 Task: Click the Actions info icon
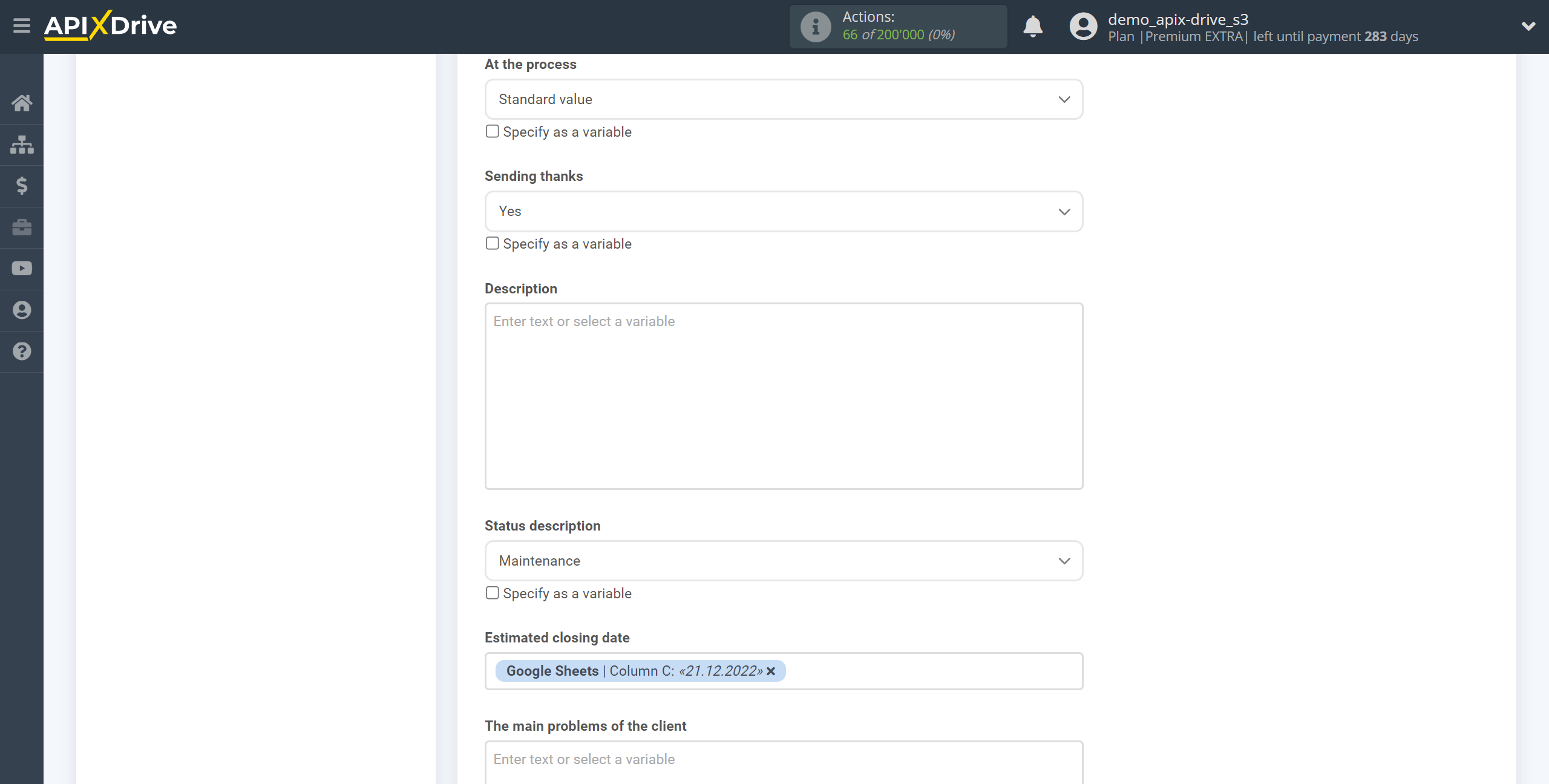816,27
